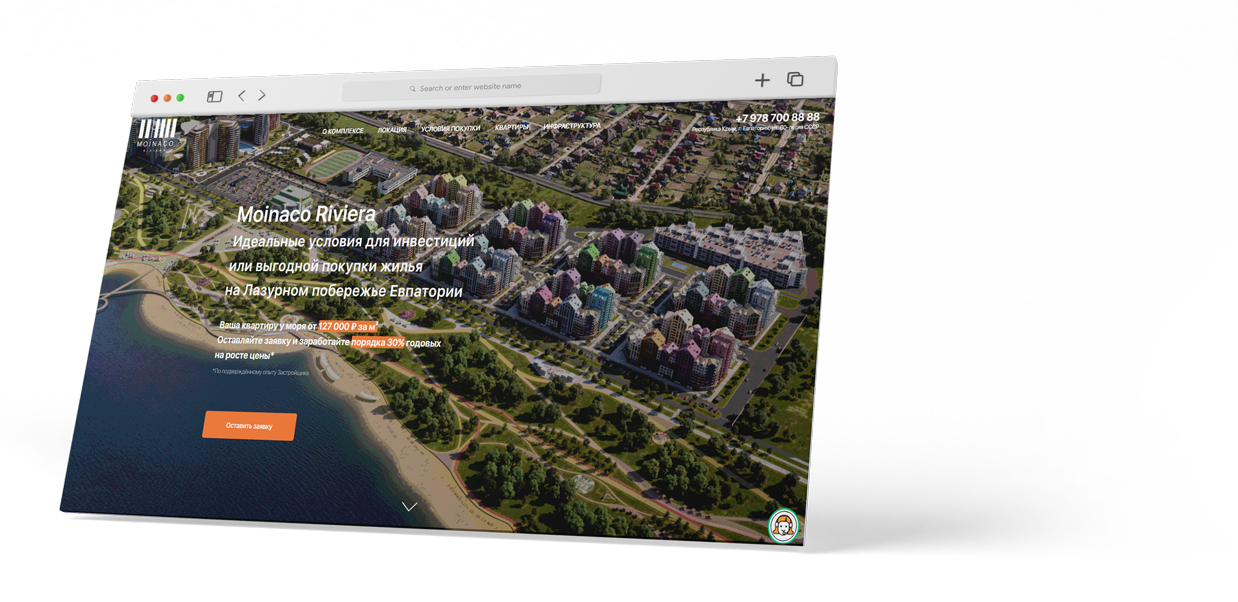Call the +7 978 700 88 88 number
The height and width of the screenshot is (602, 1238).
tap(777, 118)
